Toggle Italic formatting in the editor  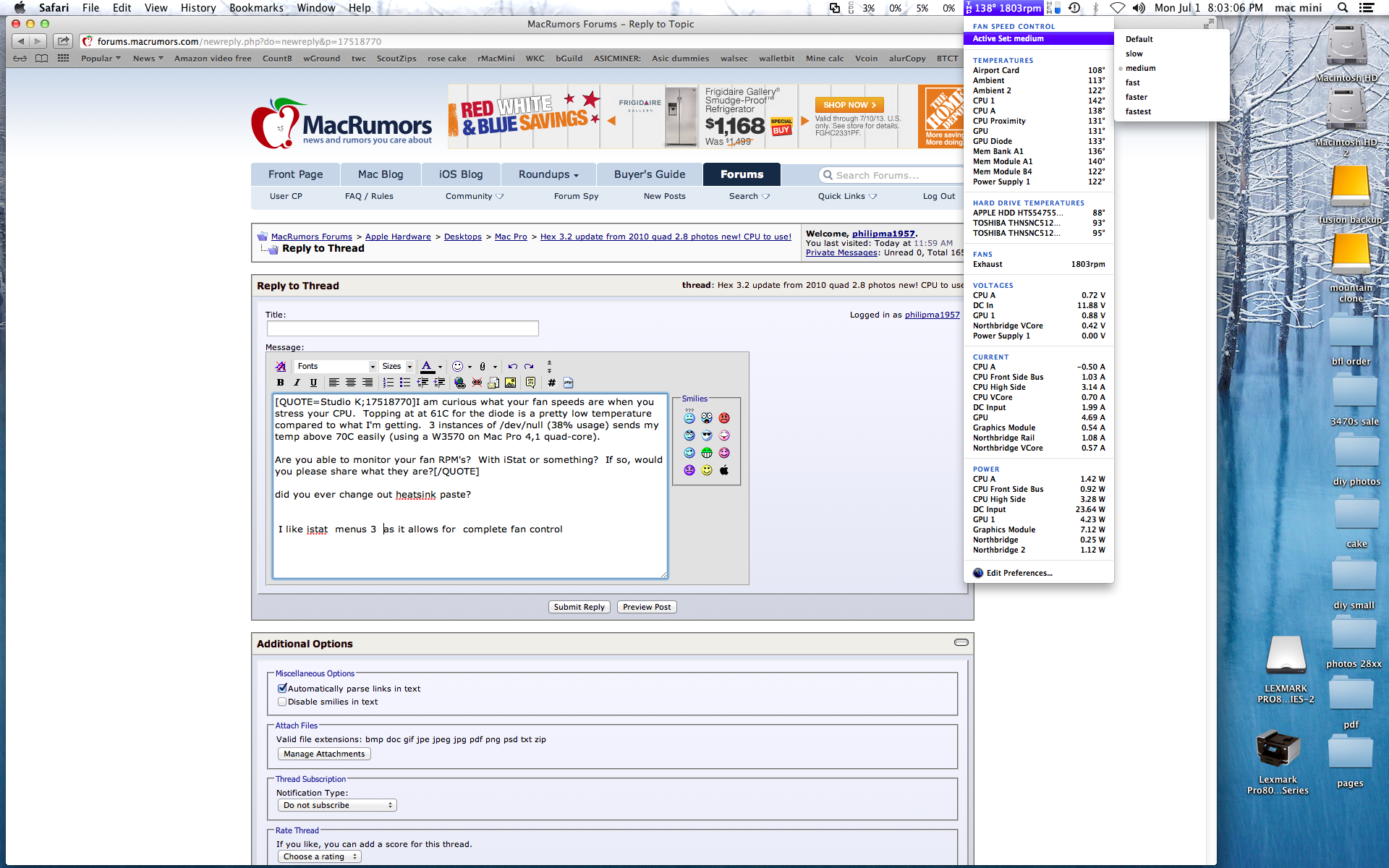click(297, 383)
